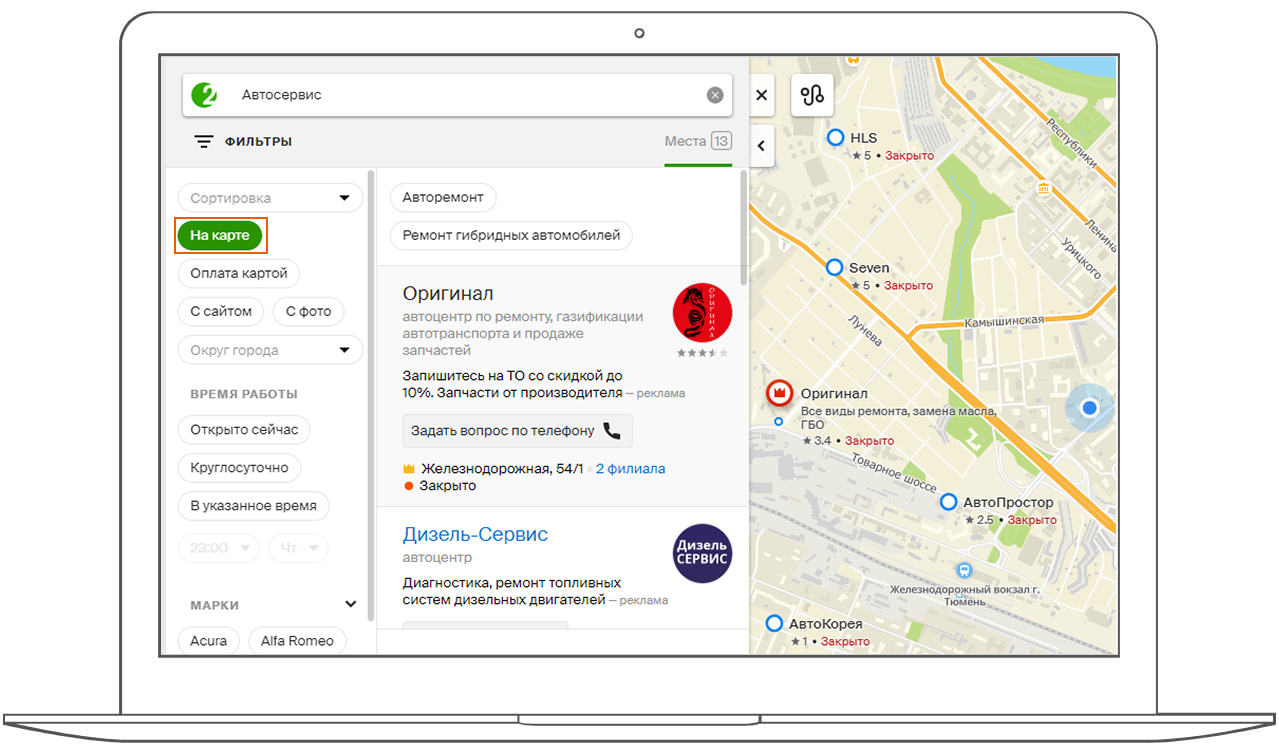Open the Сортировка dropdown
This screenshot has width=1279, height=750.
270,198
